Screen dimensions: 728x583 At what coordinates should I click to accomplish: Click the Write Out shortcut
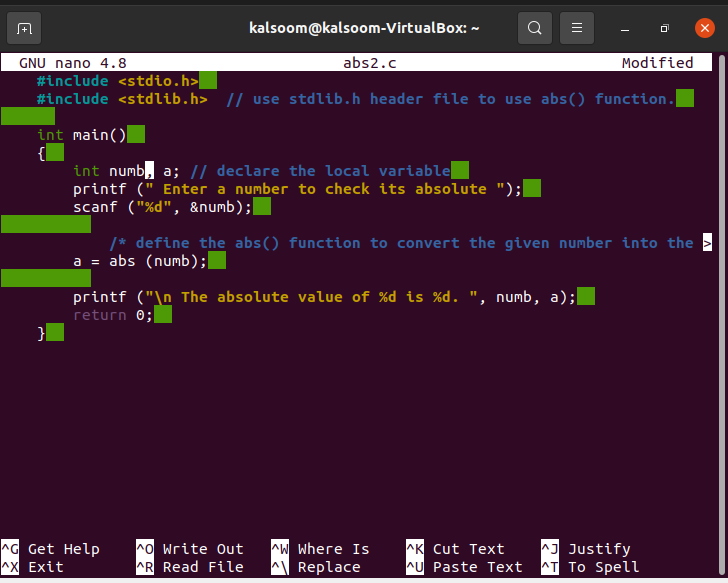[x=202, y=549]
